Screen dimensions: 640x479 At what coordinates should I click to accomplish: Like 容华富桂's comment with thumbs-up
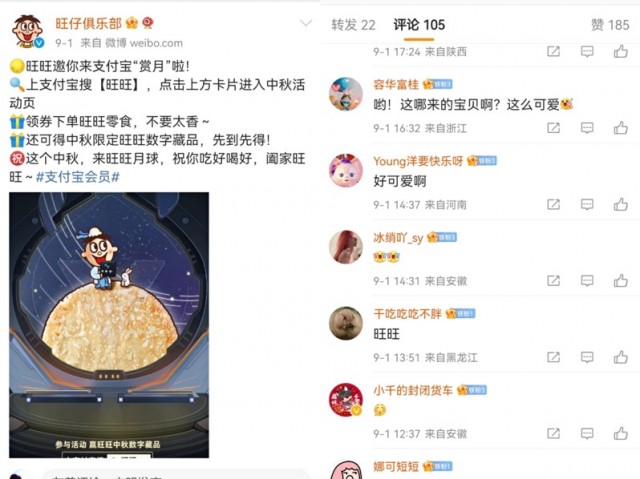620,128
